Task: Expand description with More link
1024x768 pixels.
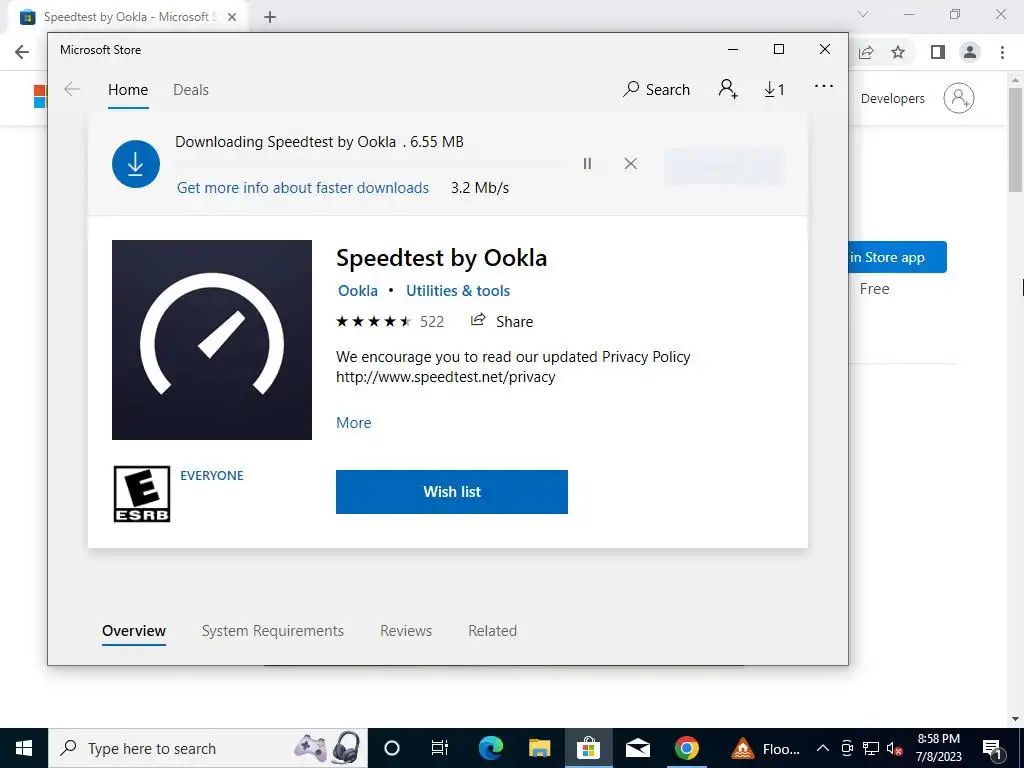Action: pos(353,423)
